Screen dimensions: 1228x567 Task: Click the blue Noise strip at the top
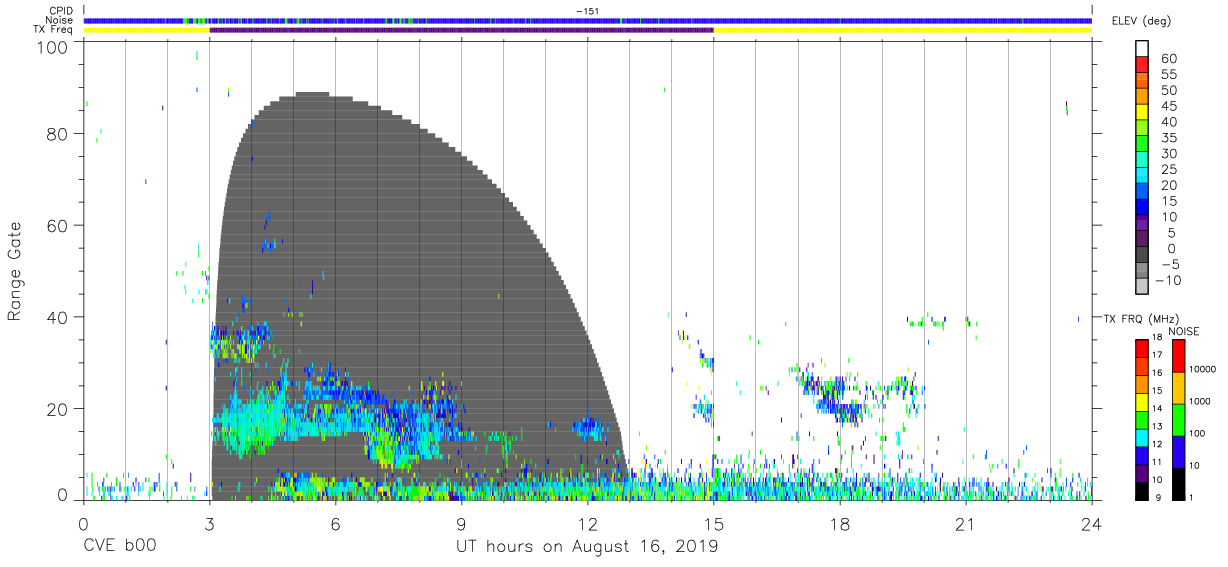588,20
